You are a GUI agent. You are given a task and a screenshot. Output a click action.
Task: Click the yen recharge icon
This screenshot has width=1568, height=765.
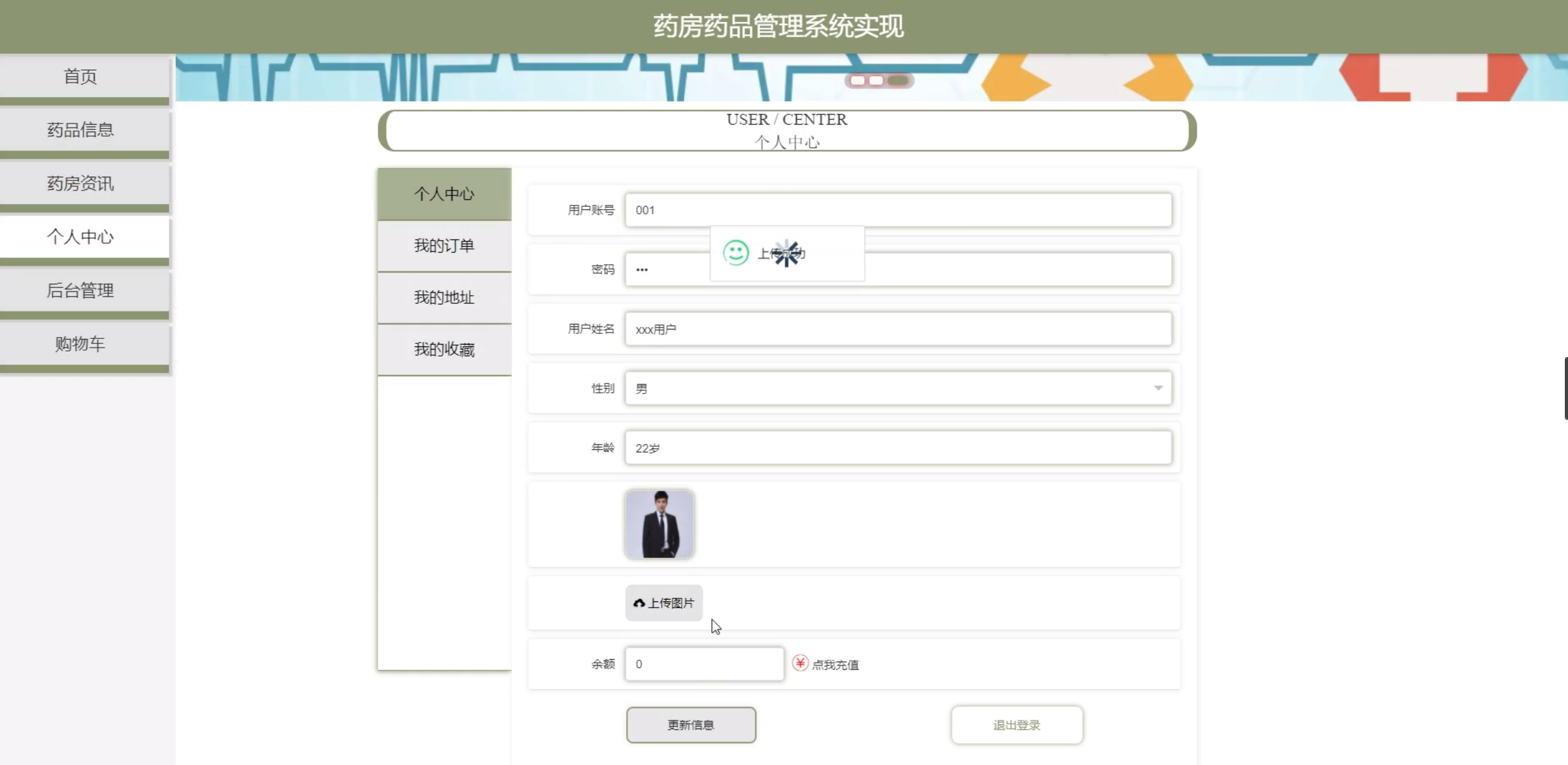[x=800, y=663]
